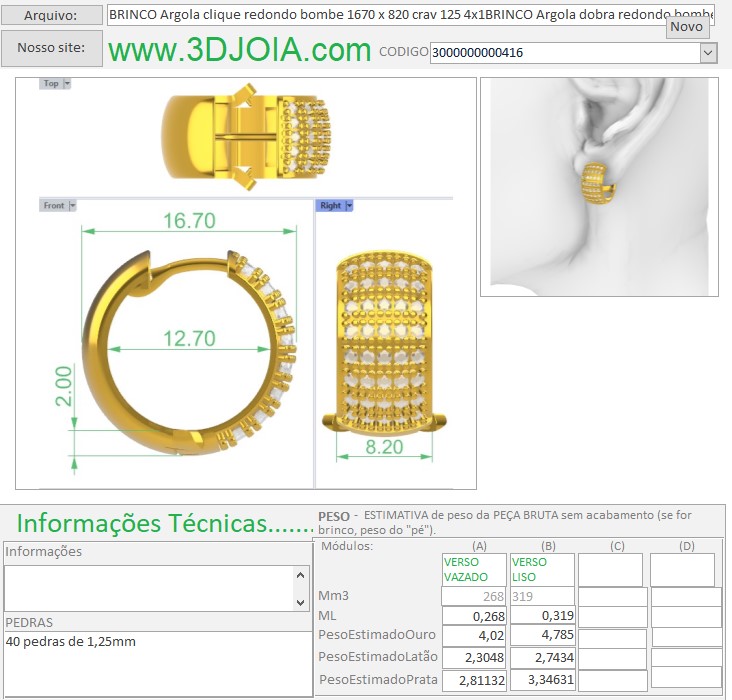
Task: Click inside the Informações text box
Action: click(x=150, y=588)
